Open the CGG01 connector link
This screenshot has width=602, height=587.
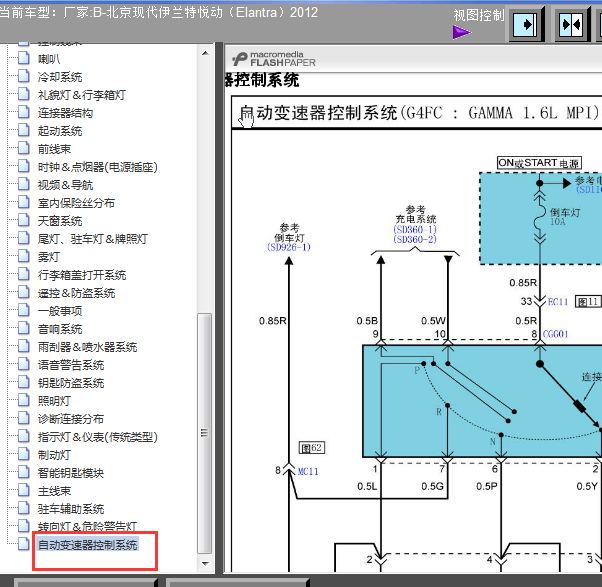(555, 334)
